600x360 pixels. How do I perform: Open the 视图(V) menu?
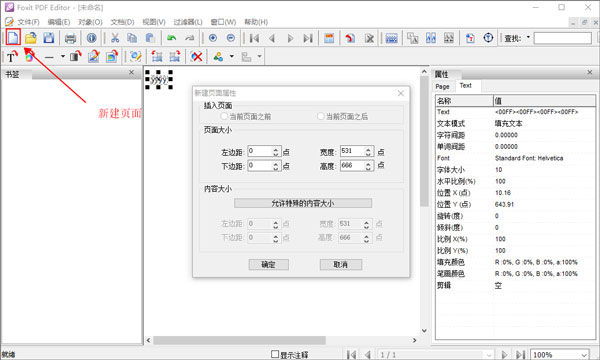[x=154, y=22]
